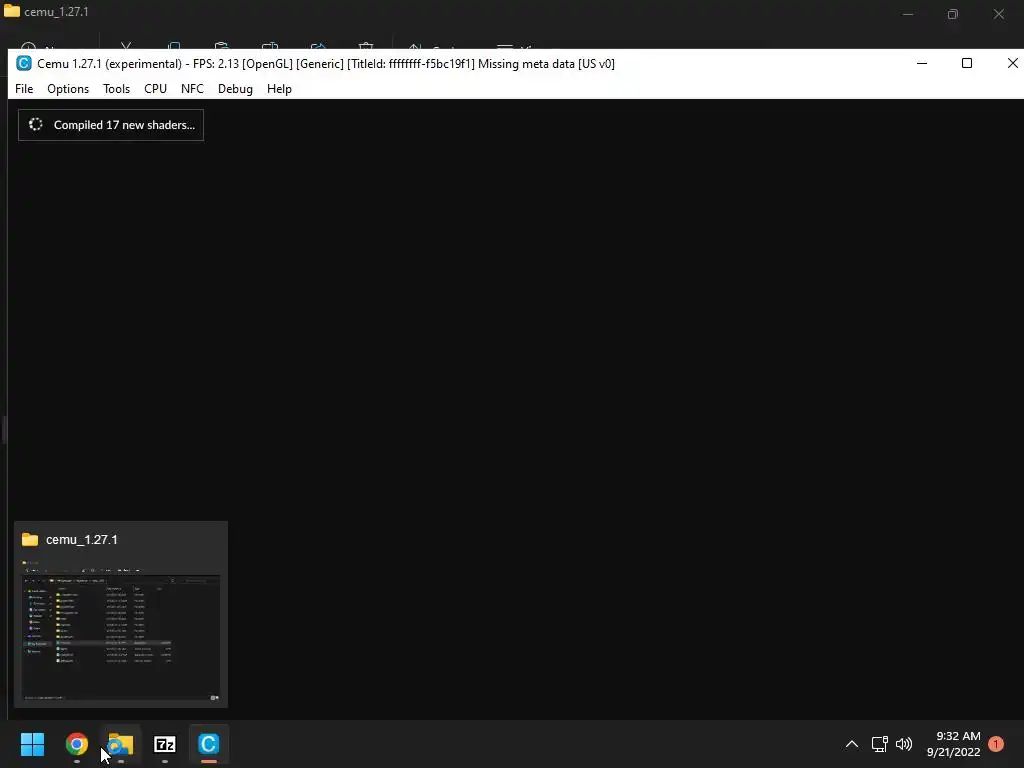
Task: Open the NFC menu in Cemu
Action: pyautogui.click(x=192, y=89)
